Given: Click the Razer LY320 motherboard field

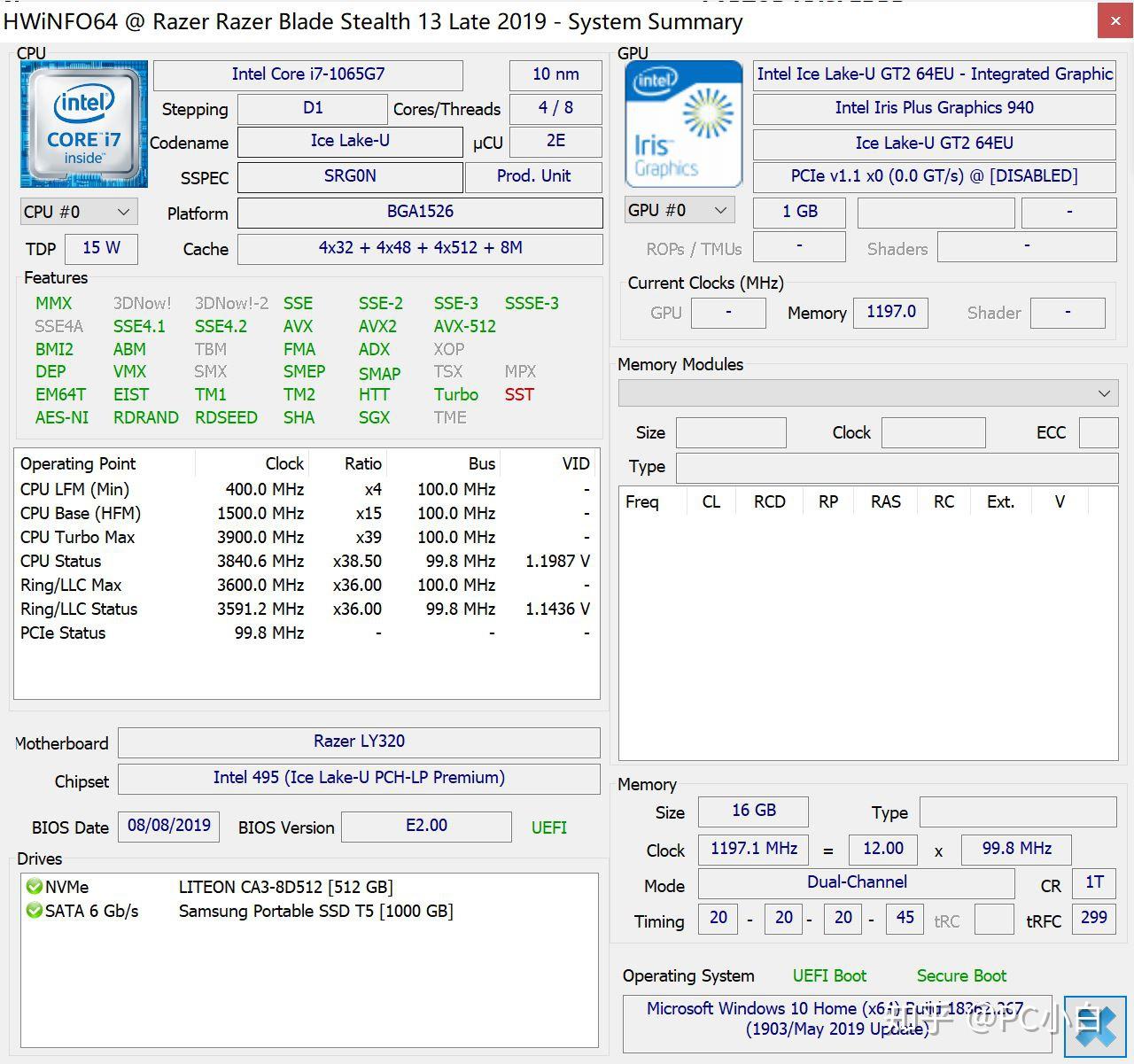Looking at the screenshot, I should pos(359,742).
